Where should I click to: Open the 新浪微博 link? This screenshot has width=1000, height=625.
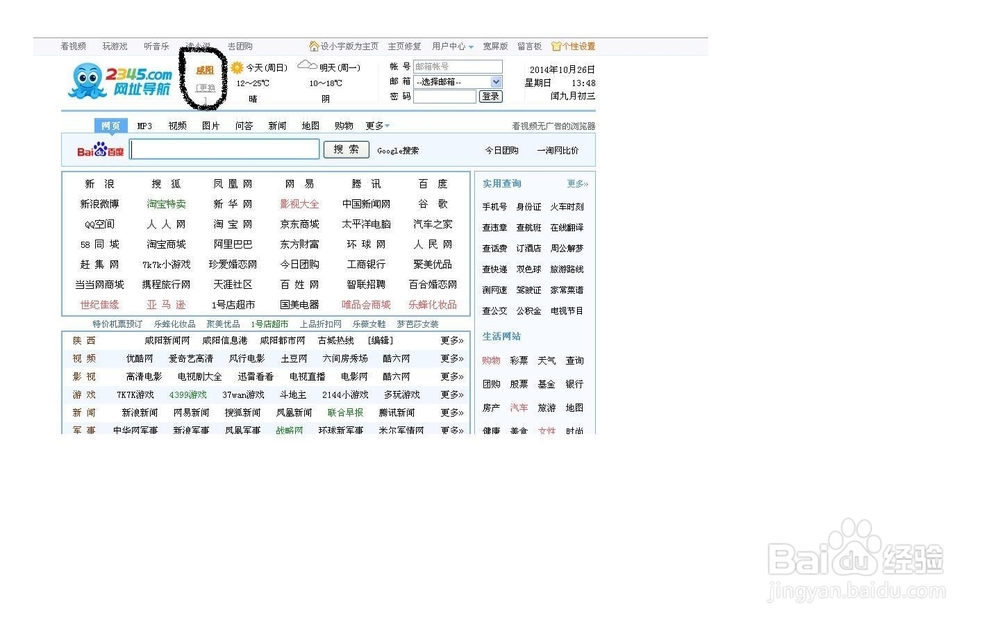[x=99, y=204]
